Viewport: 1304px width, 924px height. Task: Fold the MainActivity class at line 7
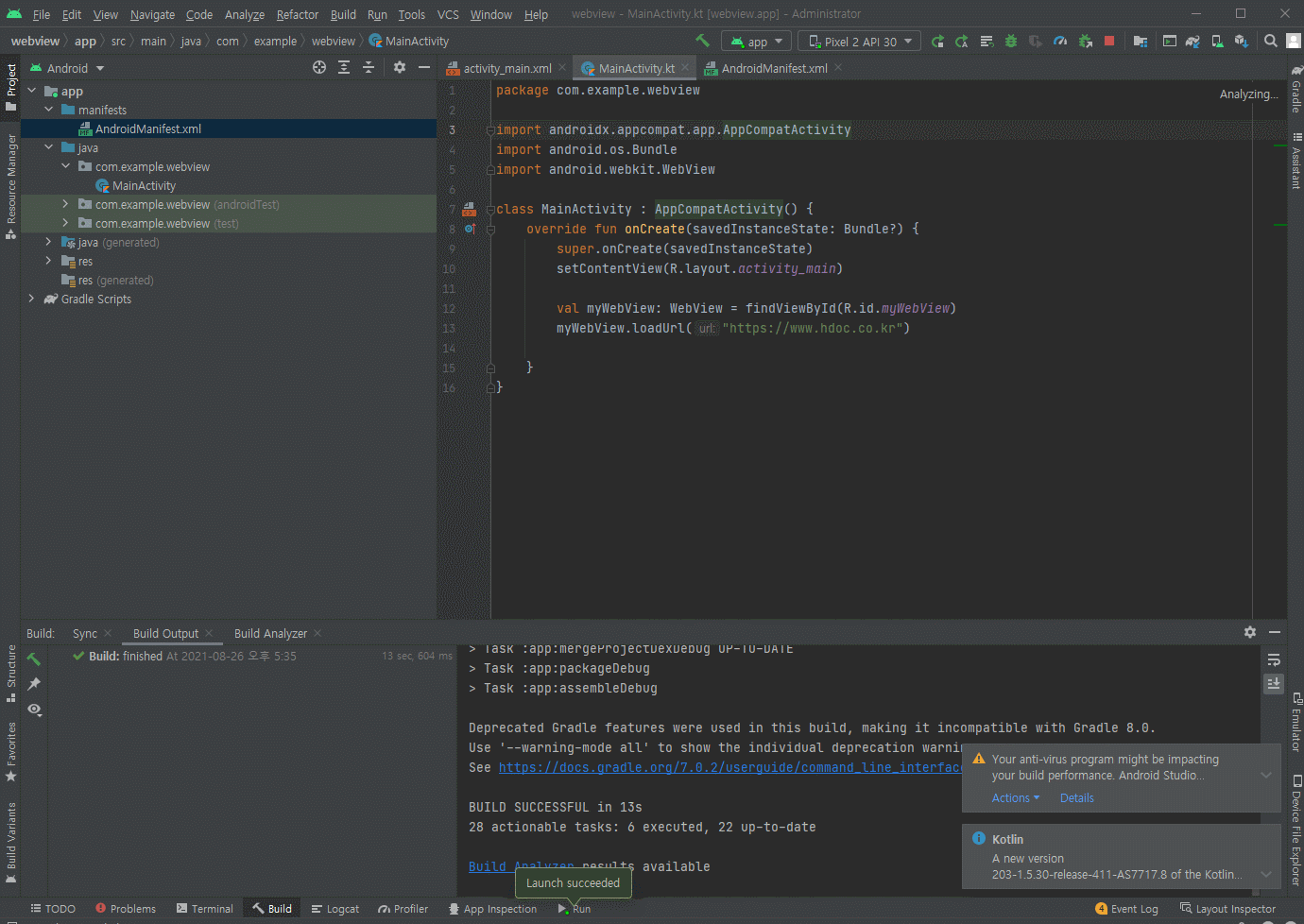pos(490,210)
